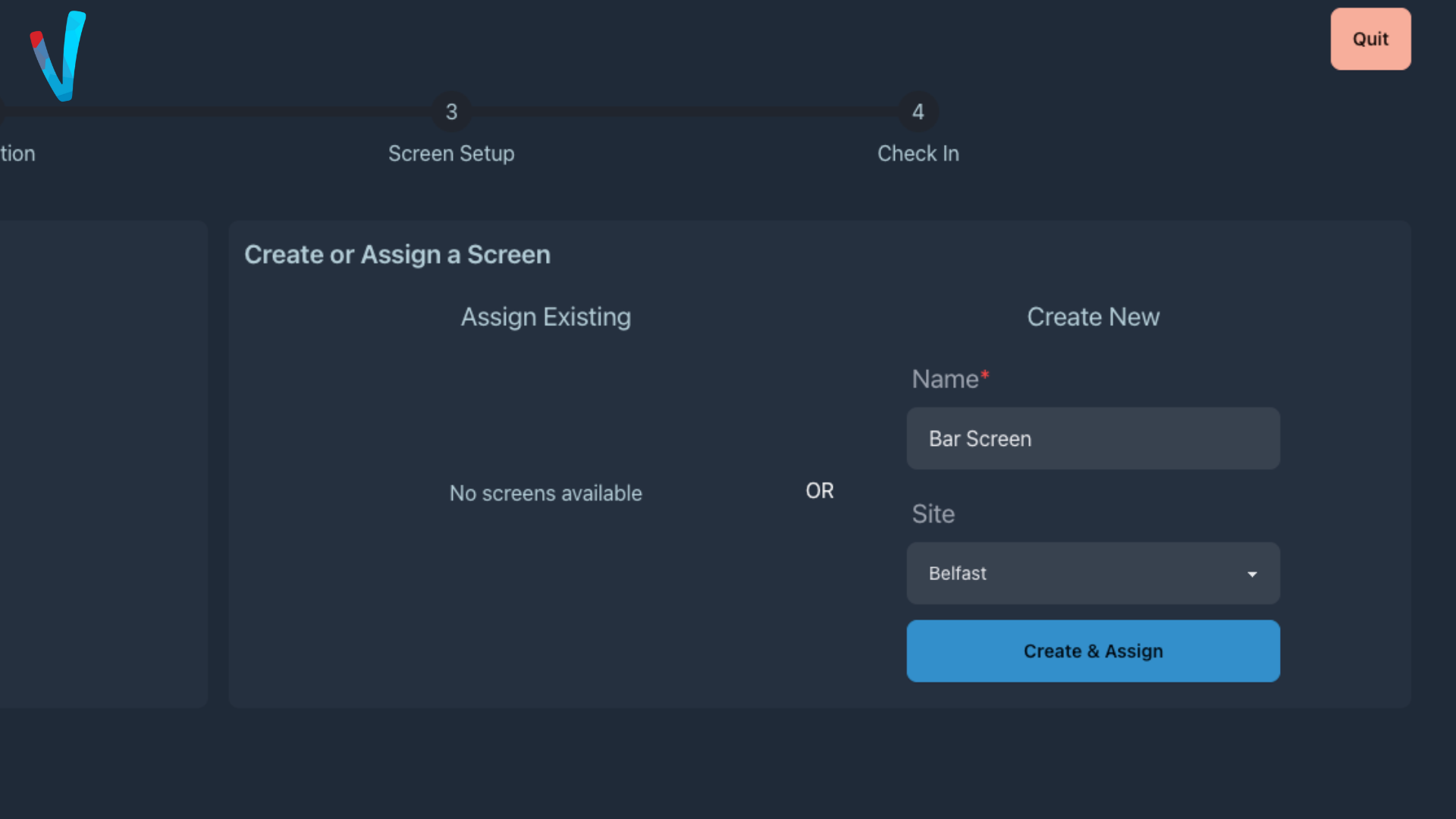The height and width of the screenshot is (819, 1456).
Task: Quit the setup wizard
Action: pos(1370,39)
